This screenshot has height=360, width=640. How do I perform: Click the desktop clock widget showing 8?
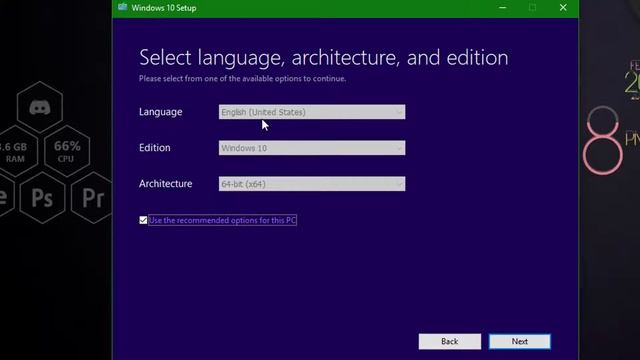602,141
